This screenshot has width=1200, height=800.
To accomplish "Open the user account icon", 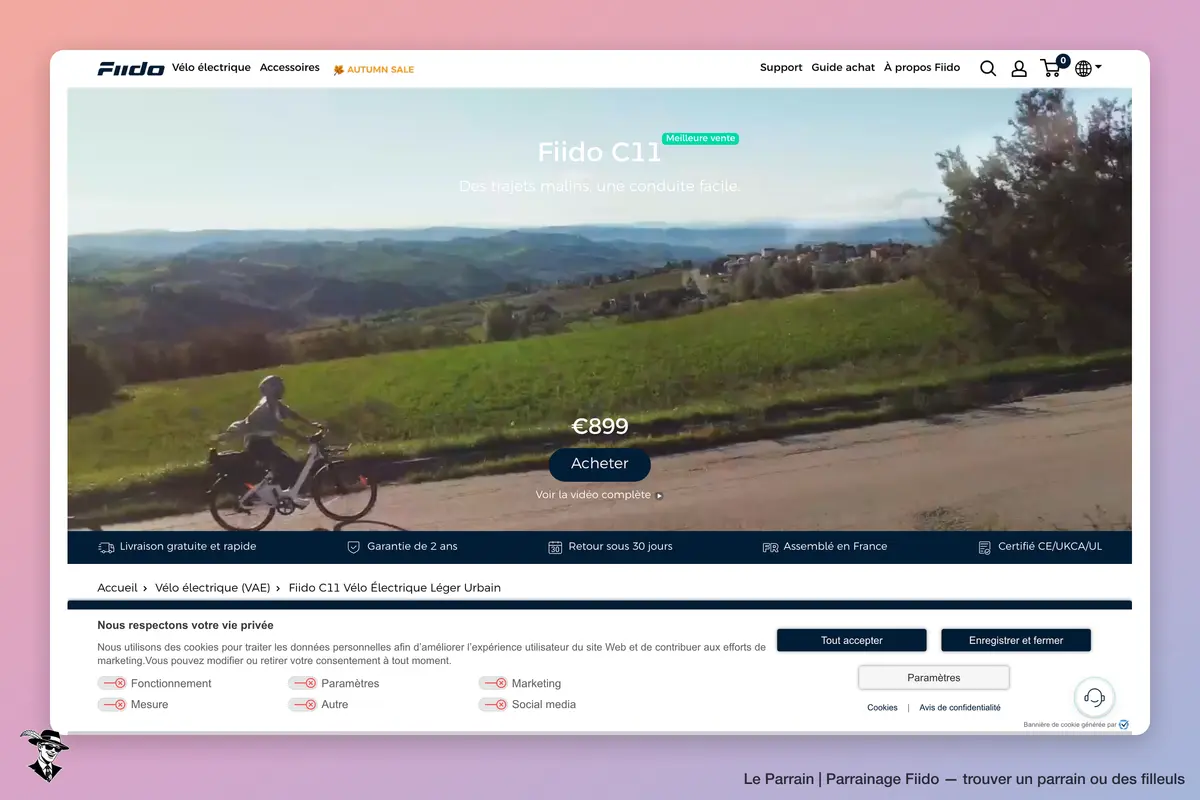I will click(x=1019, y=68).
